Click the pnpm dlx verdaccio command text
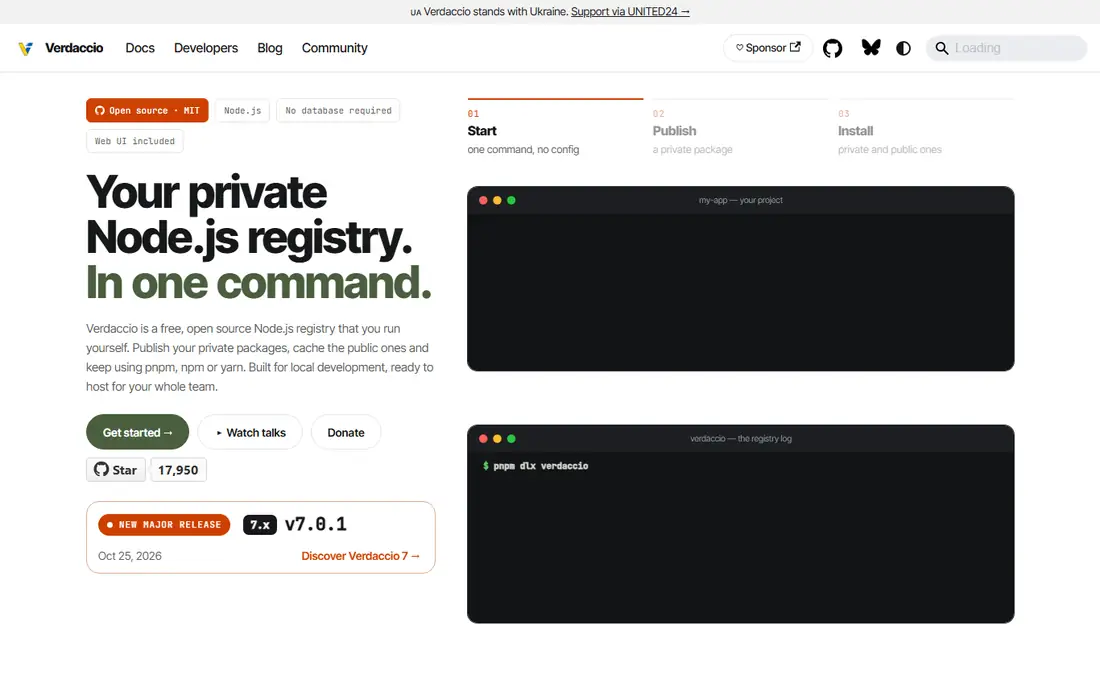 point(540,466)
